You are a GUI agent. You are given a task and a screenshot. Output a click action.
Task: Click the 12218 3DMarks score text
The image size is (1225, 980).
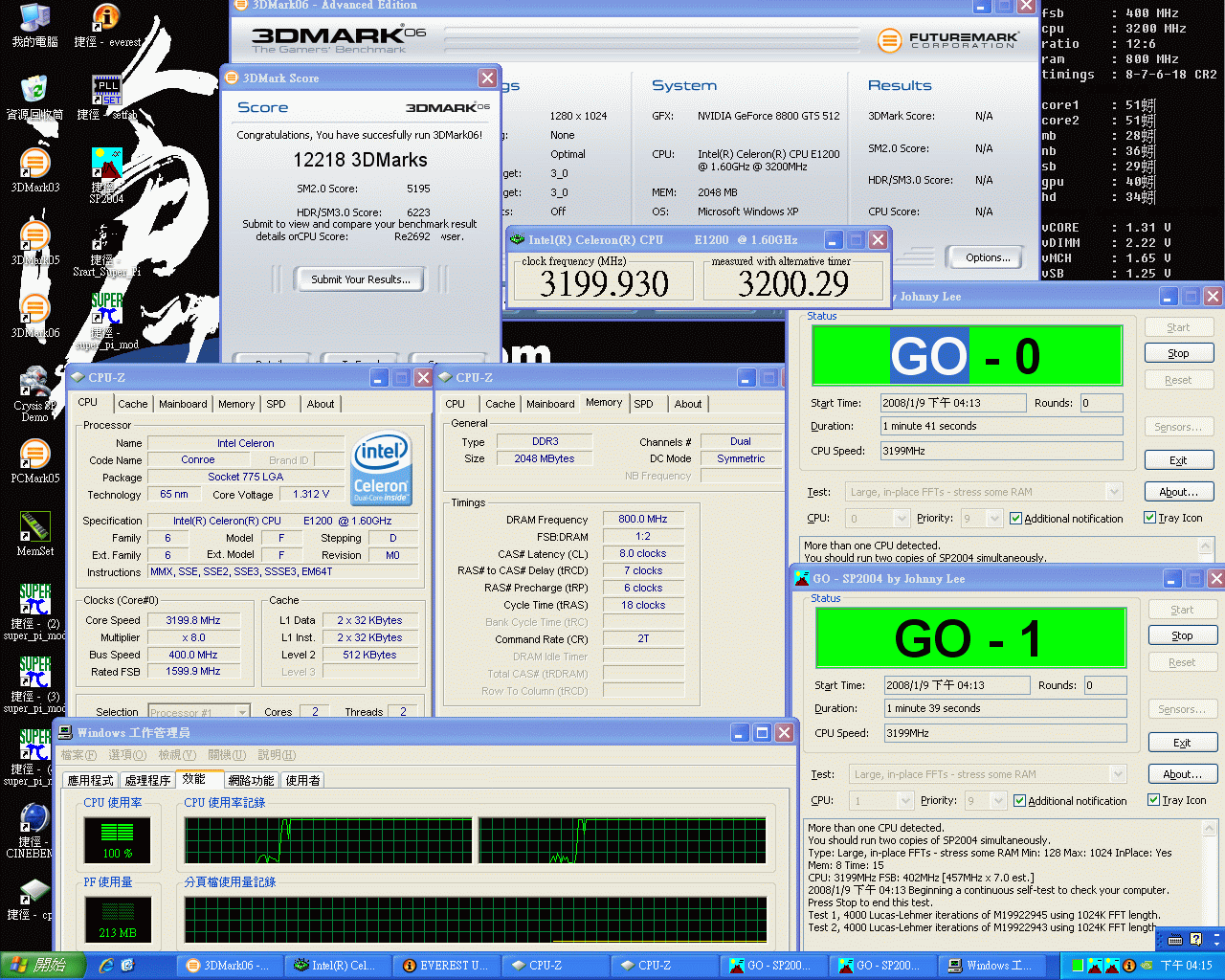tap(361, 160)
